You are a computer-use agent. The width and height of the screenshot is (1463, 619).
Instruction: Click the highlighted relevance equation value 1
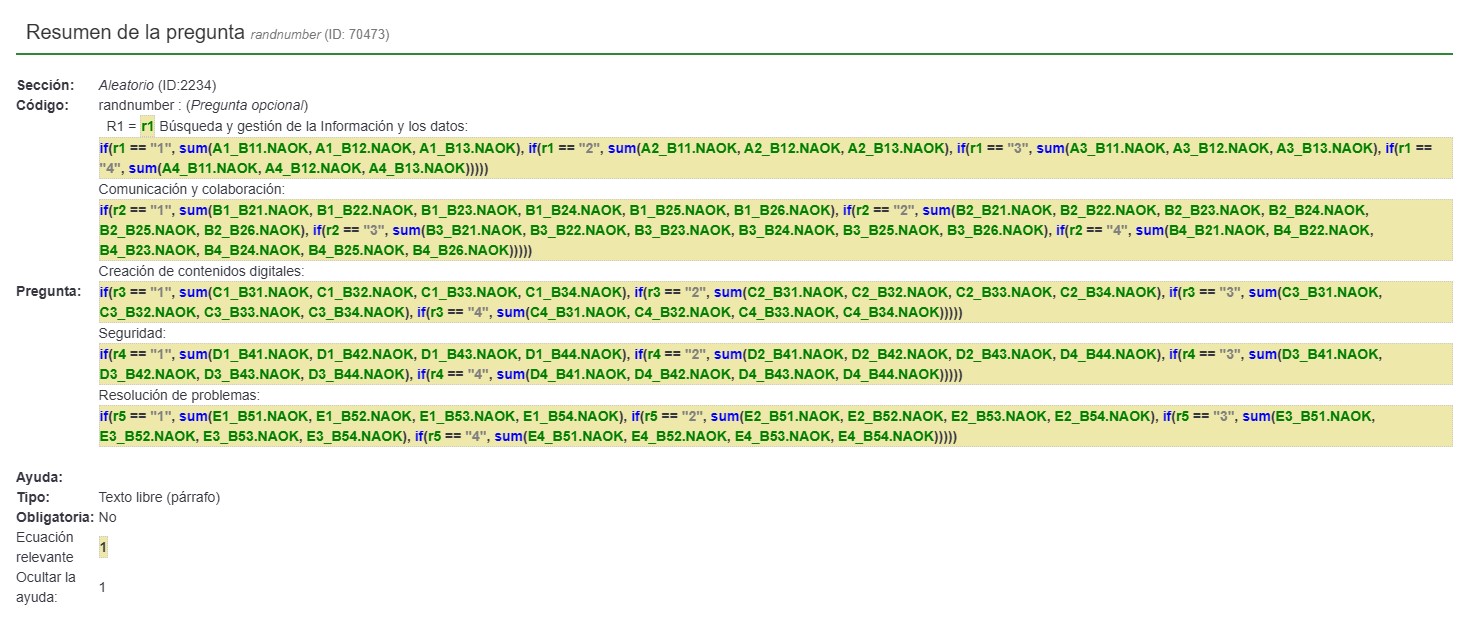coord(103,547)
